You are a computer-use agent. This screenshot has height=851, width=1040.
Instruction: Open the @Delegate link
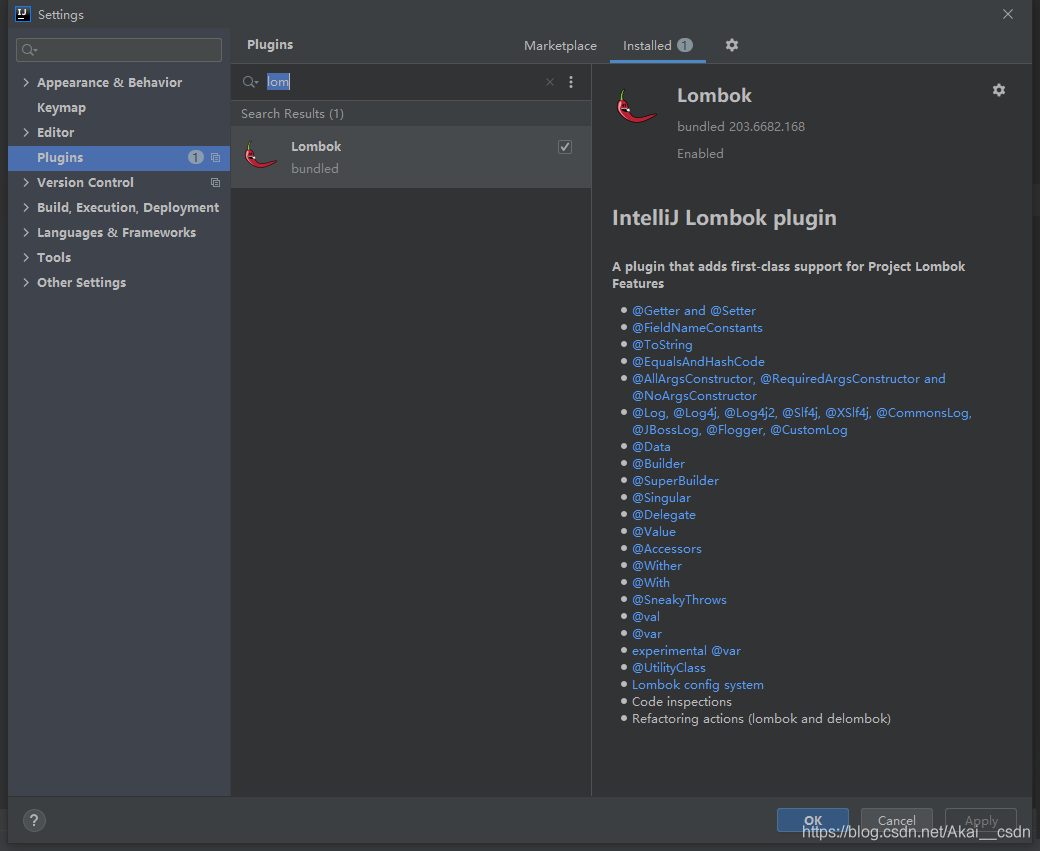[x=664, y=515]
